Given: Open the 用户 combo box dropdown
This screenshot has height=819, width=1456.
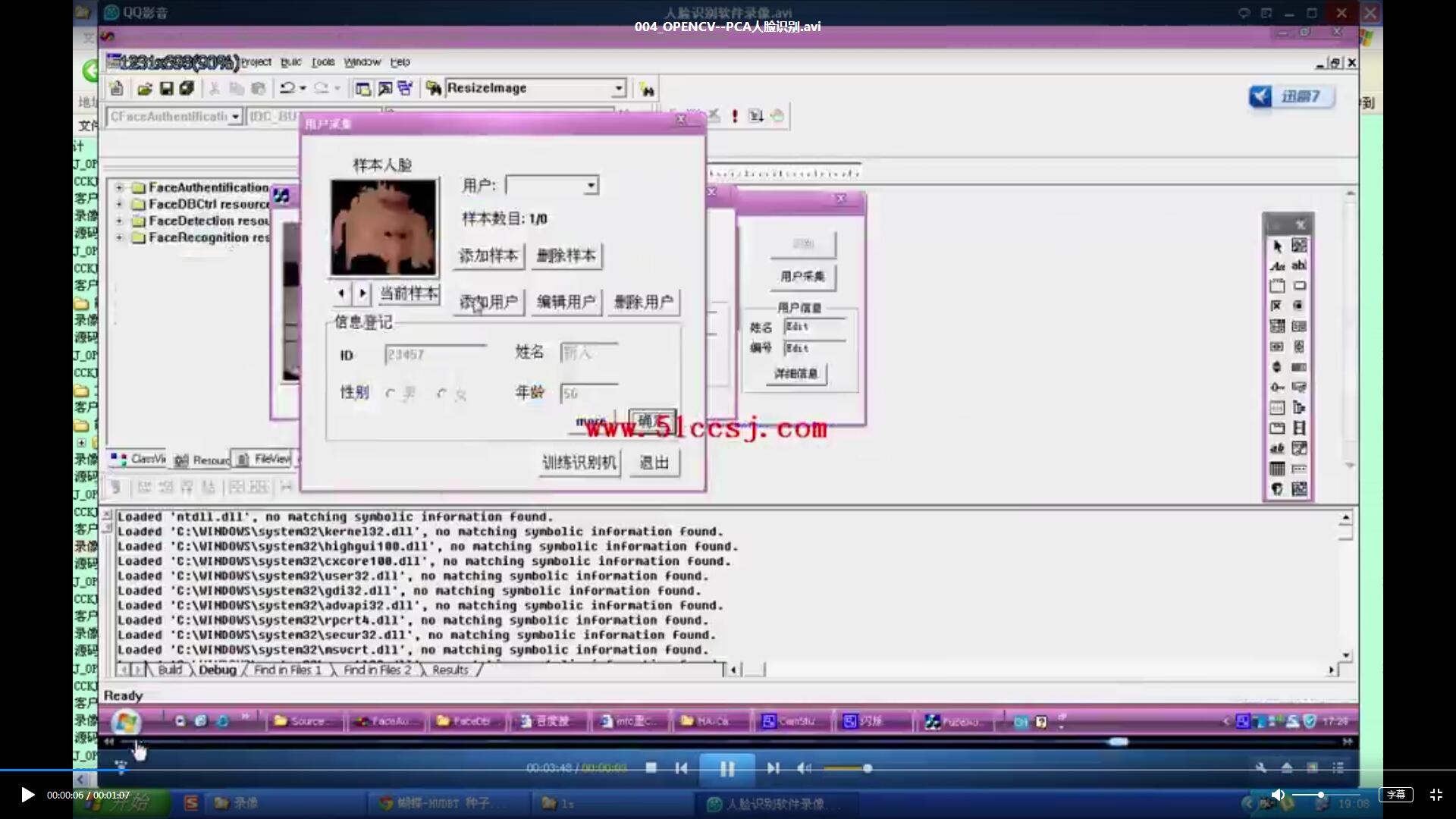Looking at the screenshot, I should pyautogui.click(x=591, y=186).
